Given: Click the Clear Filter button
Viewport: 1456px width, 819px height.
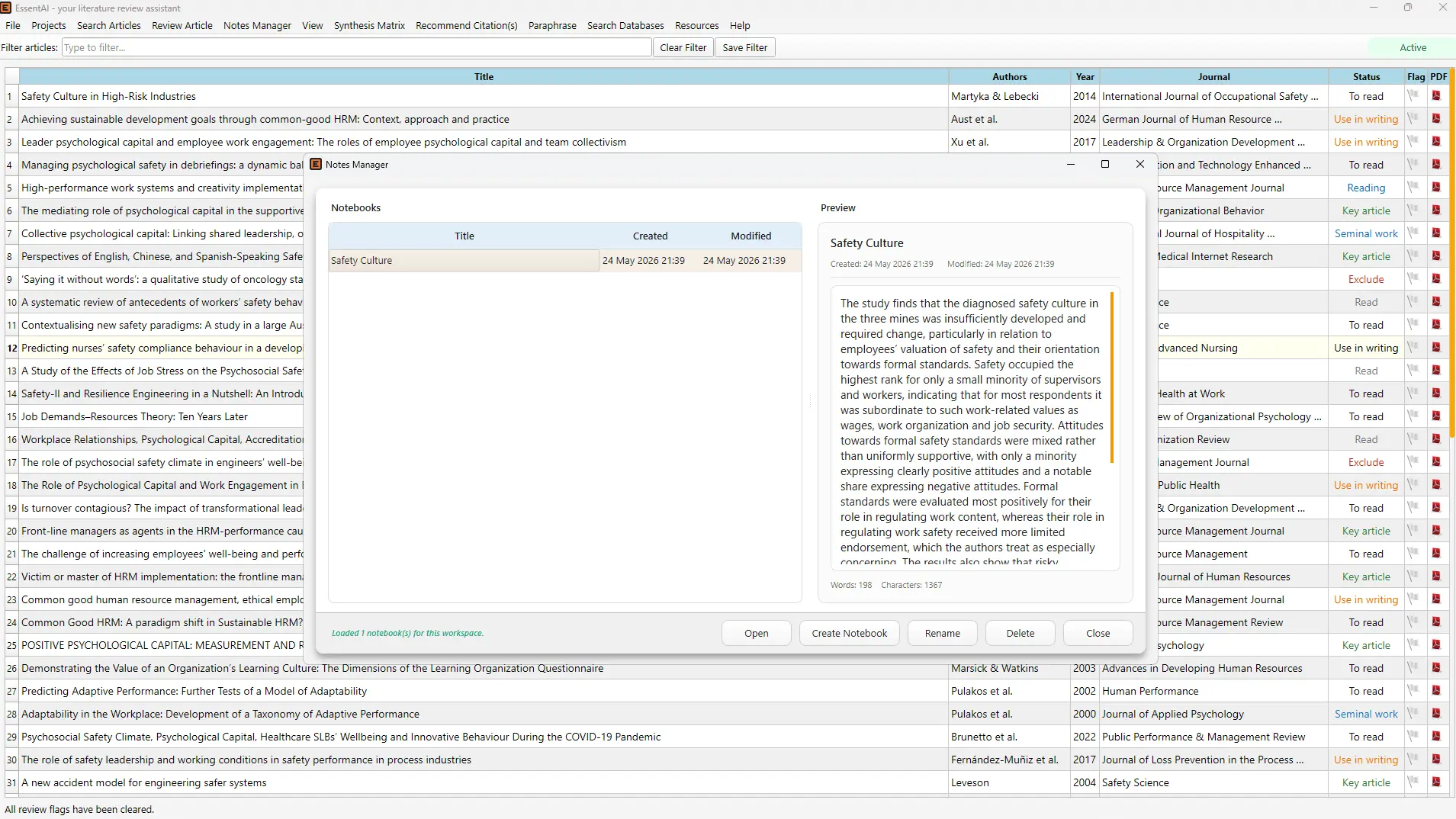Looking at the screenshot, I should click(683, 47).
